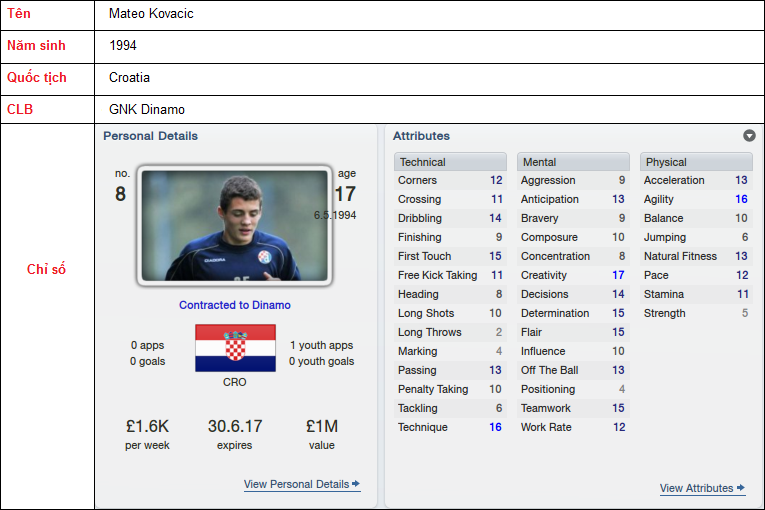Click the View Attributes arrow icon
This screenshot has height=510, width=765.
point(741,488)
